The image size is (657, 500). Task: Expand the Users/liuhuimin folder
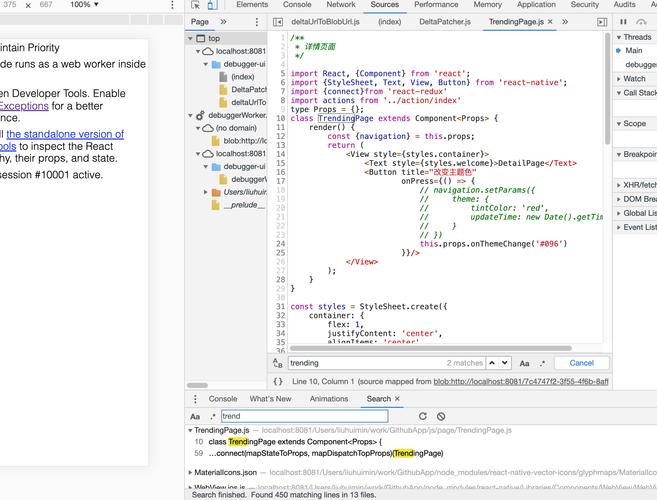click(x=206, y=192)
